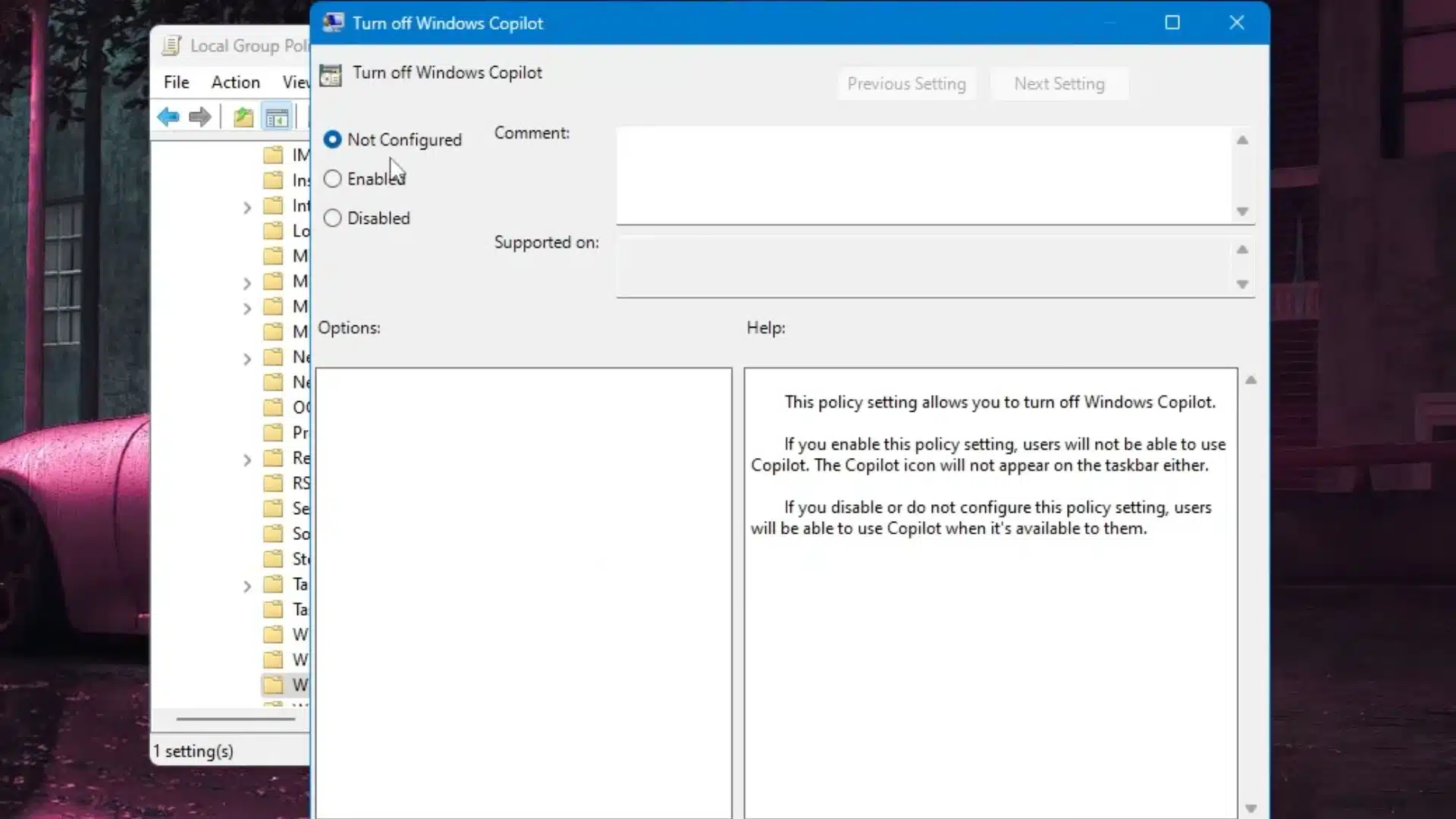
Task: Click the Comment box scroll up arrow
Action: [1242, 140]
